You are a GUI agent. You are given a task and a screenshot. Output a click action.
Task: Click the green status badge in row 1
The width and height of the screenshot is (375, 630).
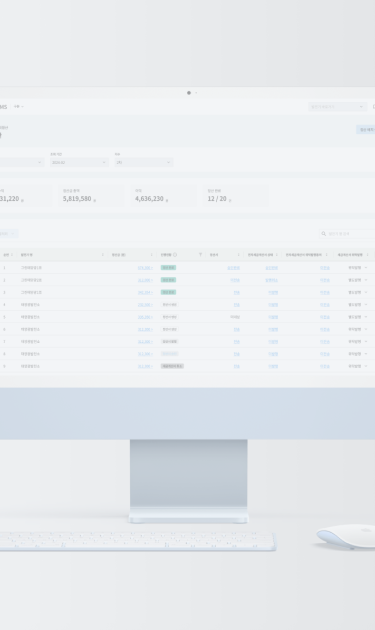point(168,268)
